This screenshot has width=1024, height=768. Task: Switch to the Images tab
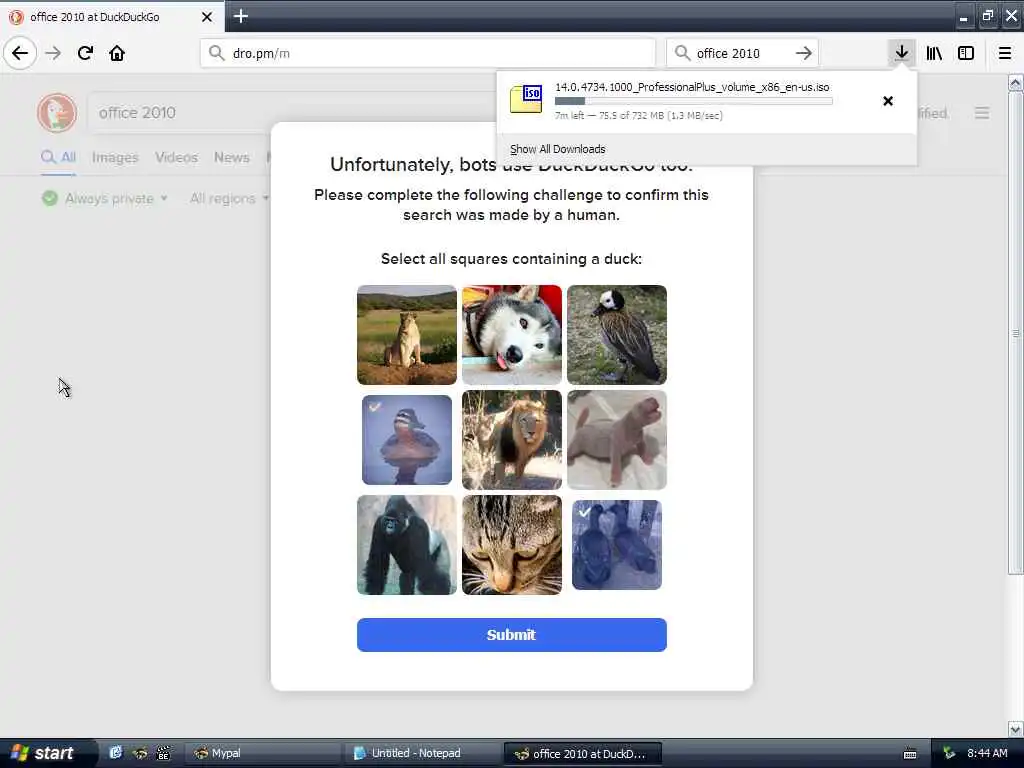[115, 157]
